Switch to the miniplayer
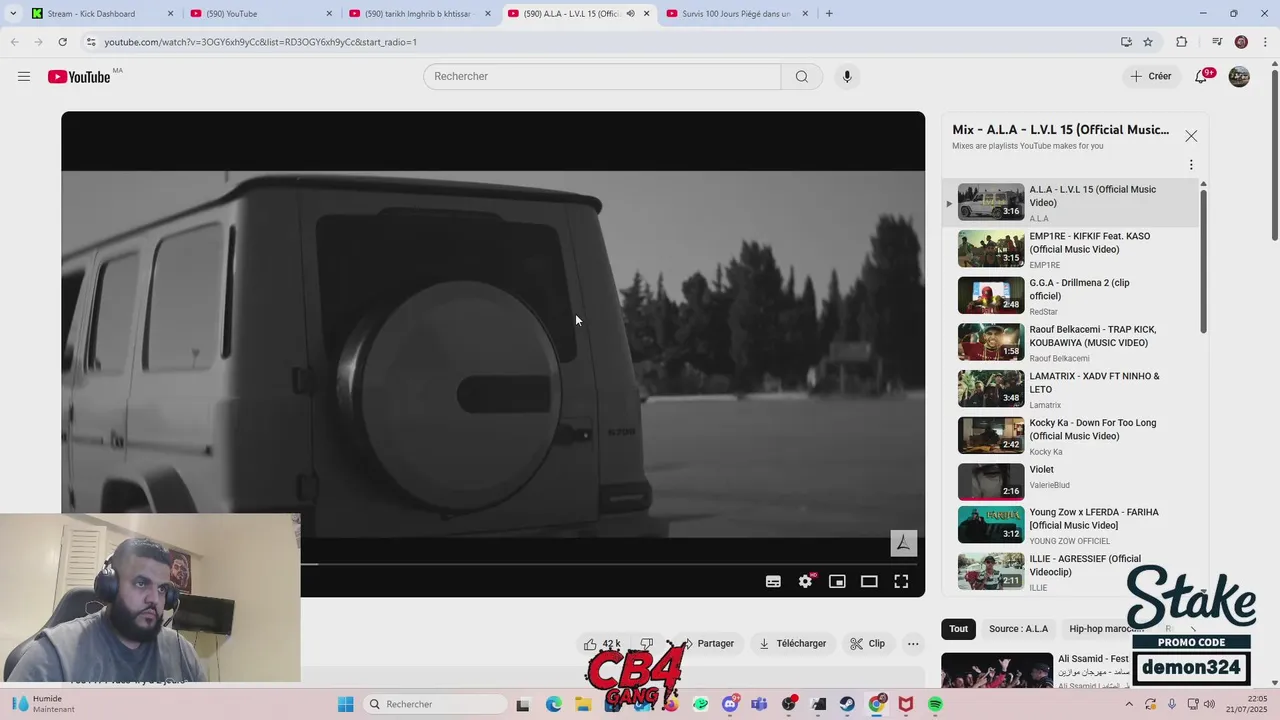 tap(838, 581)
